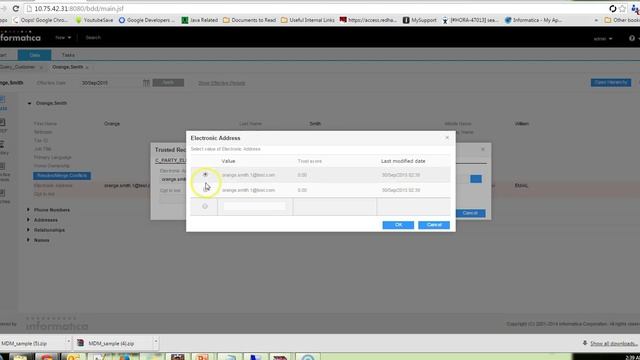Viewport: 640px width, 360px height.
Task: Expand the Names section
Action: 28,240
